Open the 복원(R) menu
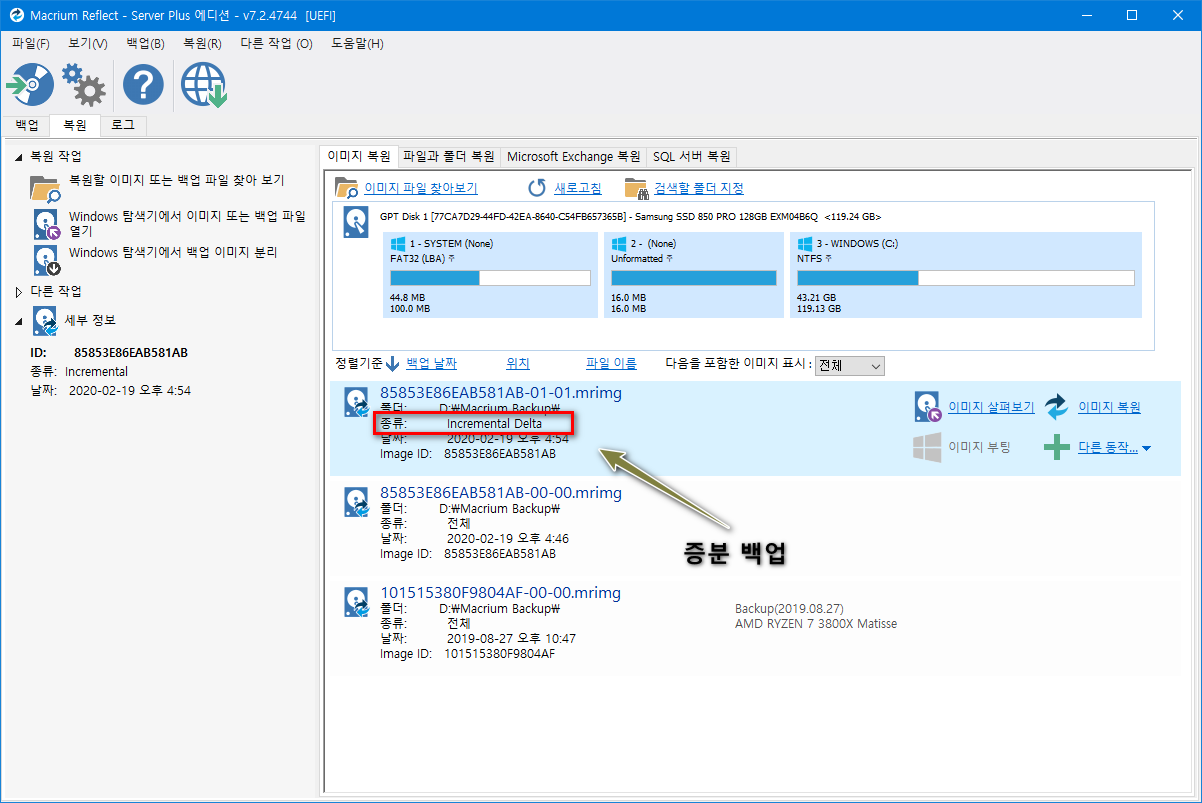Viewport: 1202px width, 803px height. (x=202, y=44)
